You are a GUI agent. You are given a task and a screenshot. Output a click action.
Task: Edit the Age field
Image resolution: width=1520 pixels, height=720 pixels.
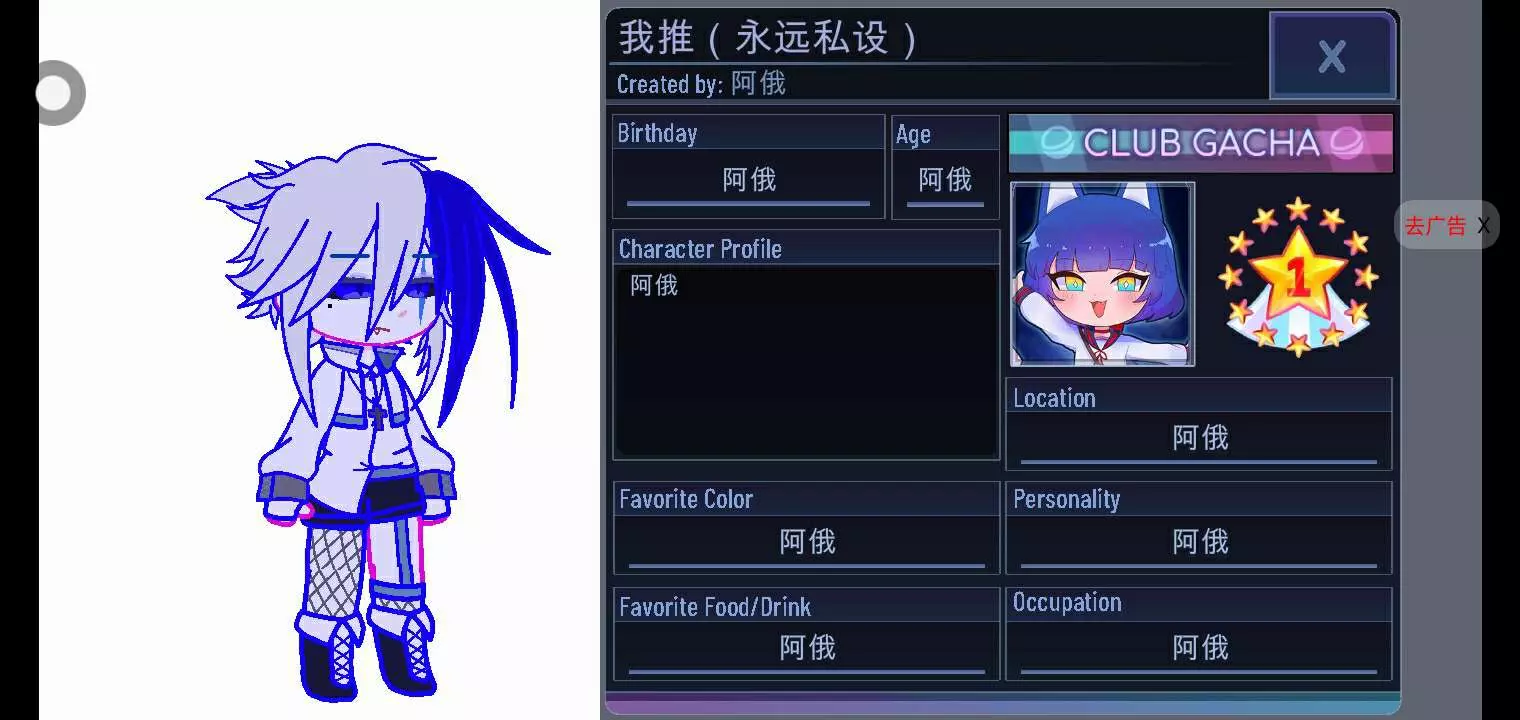(x=945, y=181)
